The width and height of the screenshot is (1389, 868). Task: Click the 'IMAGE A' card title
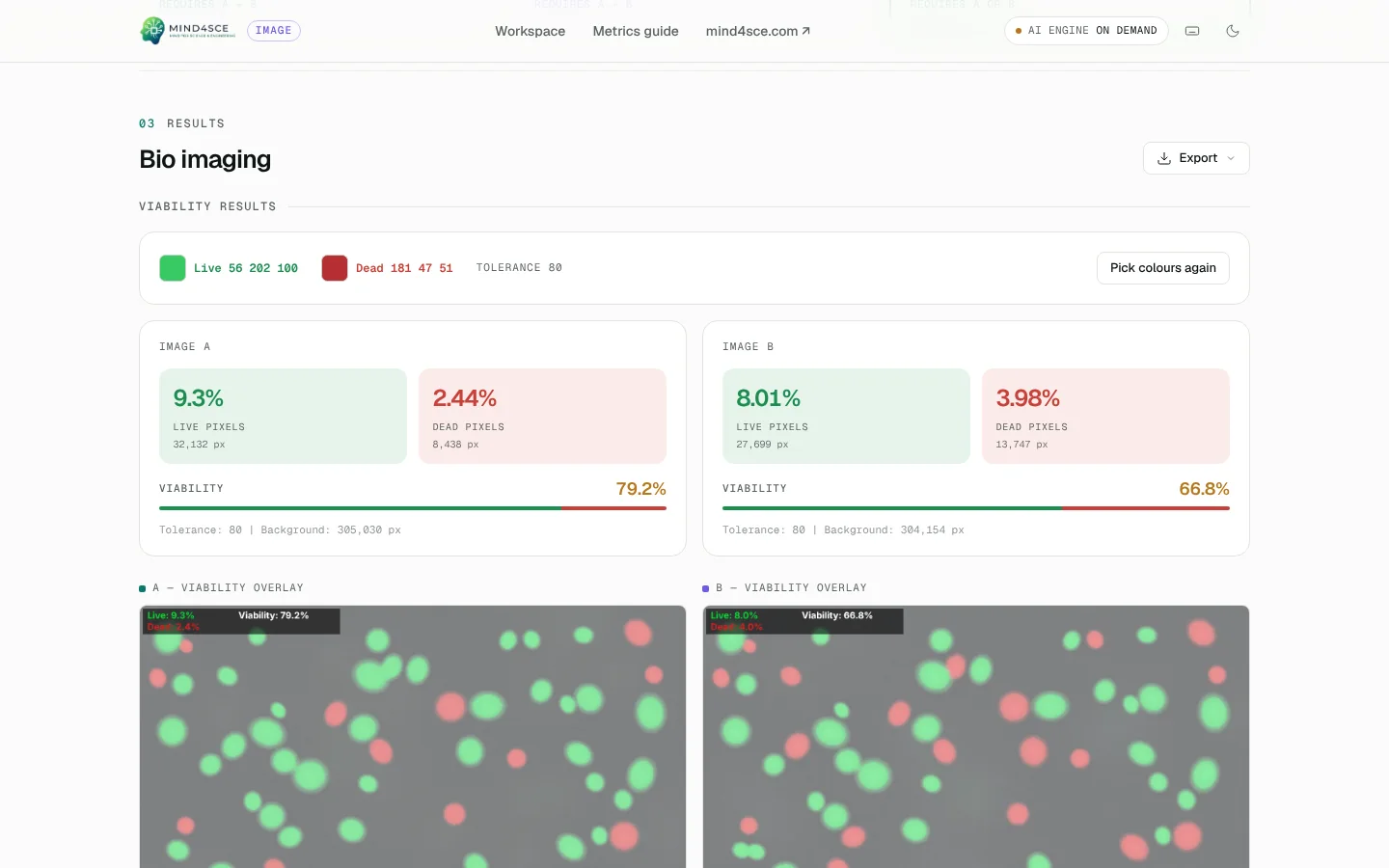pyautogui.click(x=184, y=347)
